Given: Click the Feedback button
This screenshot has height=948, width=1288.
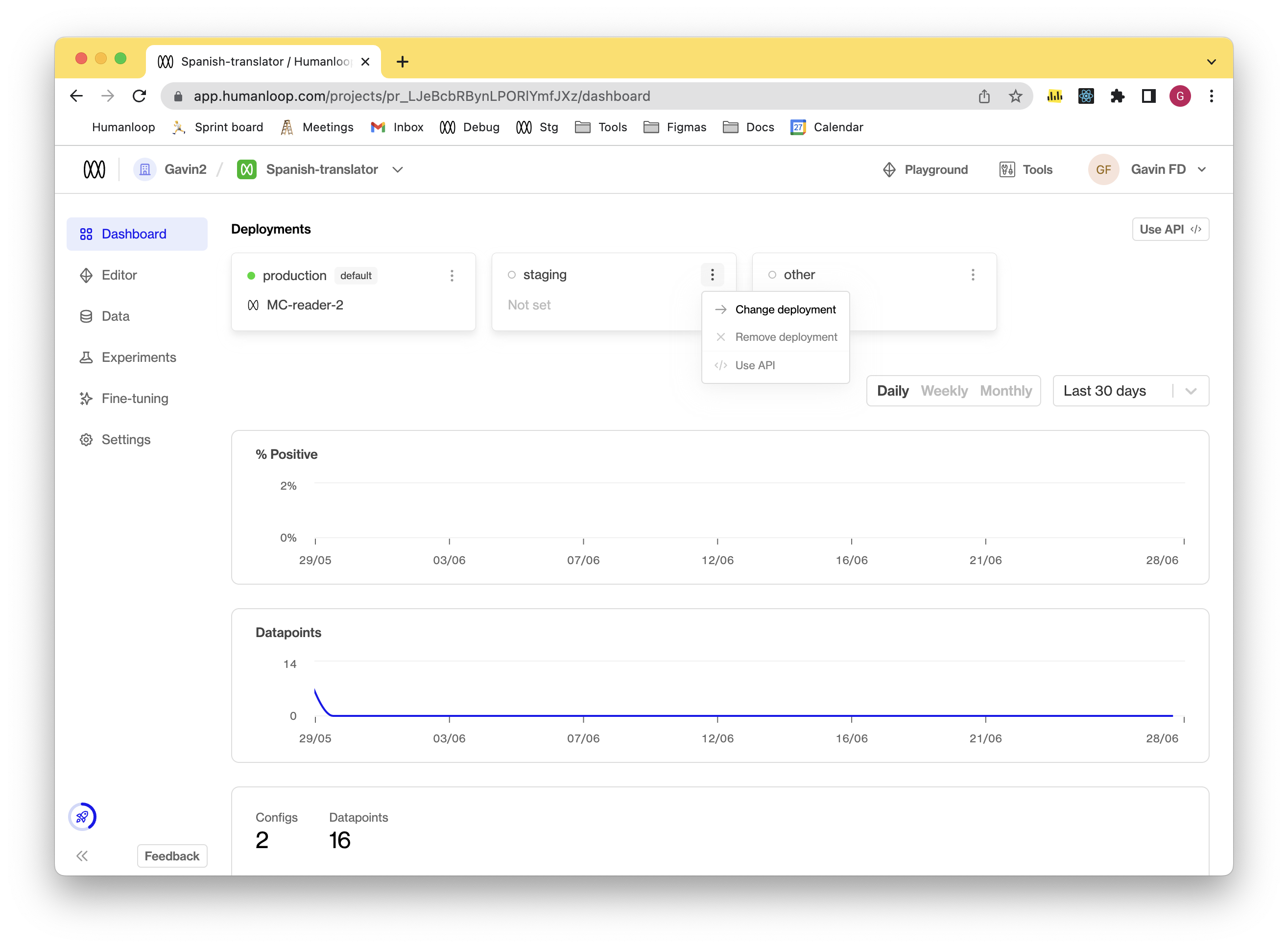Looking at the screenshot, I should coord(171,855).
